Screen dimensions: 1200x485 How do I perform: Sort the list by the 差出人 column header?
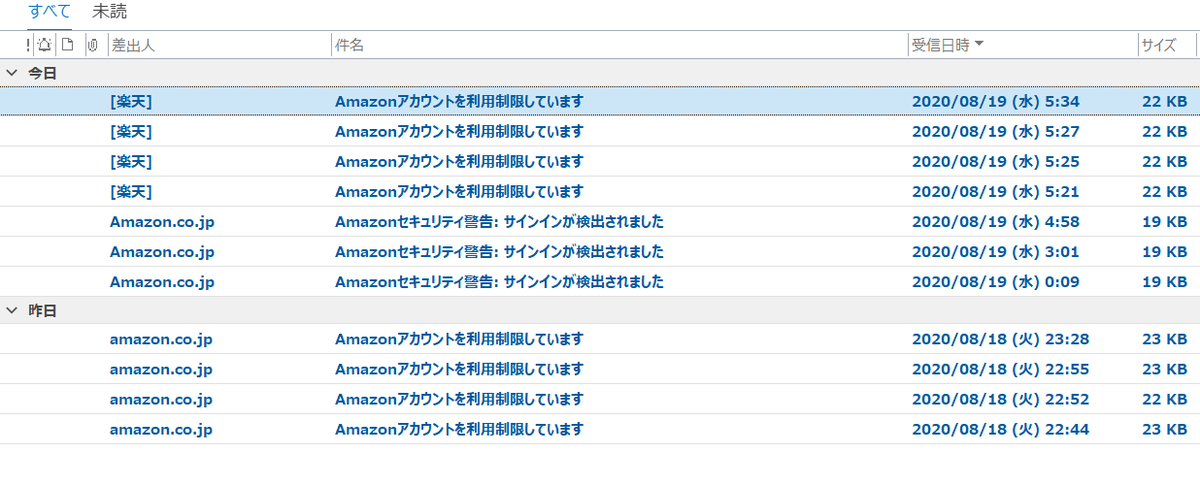coord(133,45)
